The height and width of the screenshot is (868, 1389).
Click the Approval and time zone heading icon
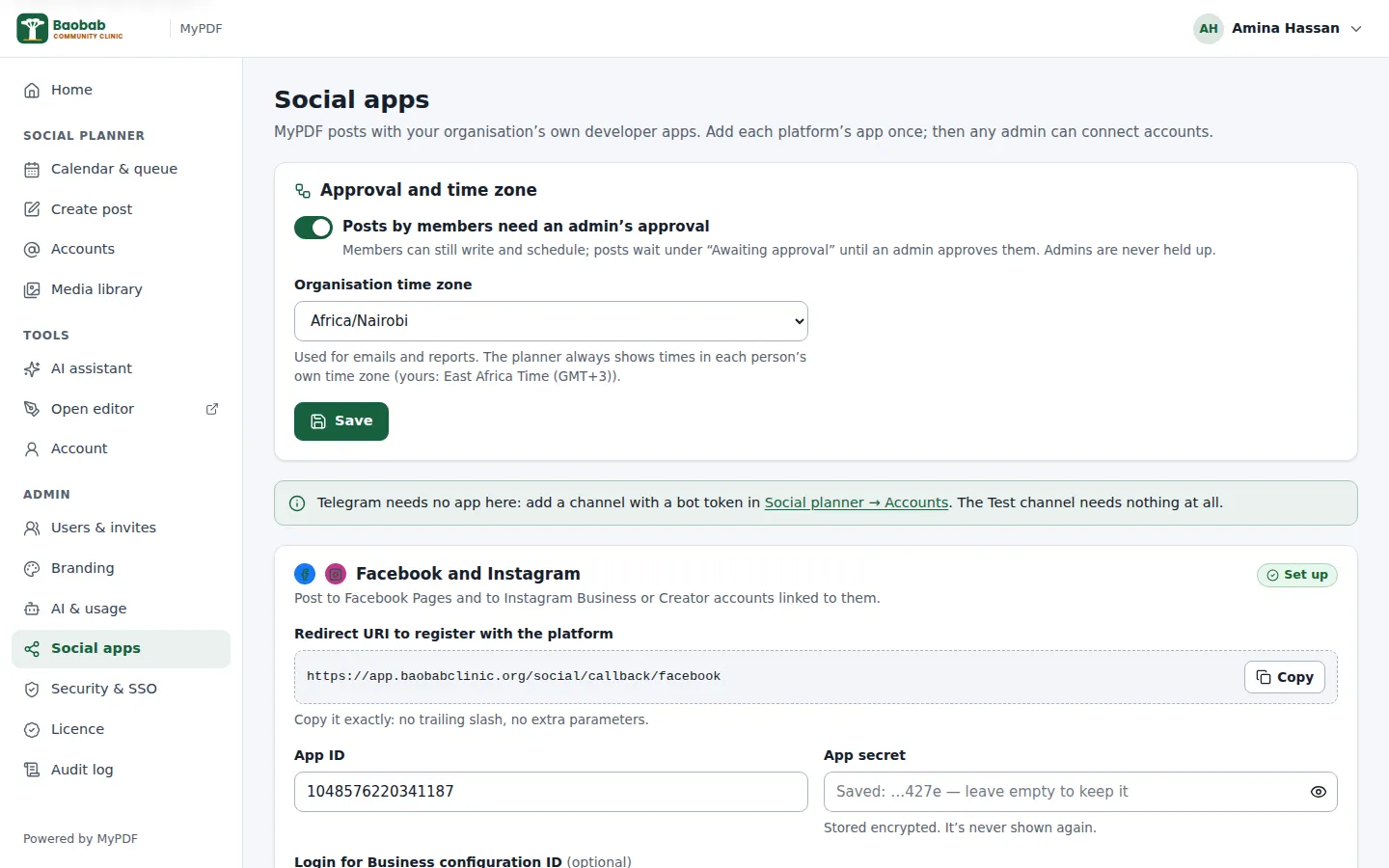point(303,191)
